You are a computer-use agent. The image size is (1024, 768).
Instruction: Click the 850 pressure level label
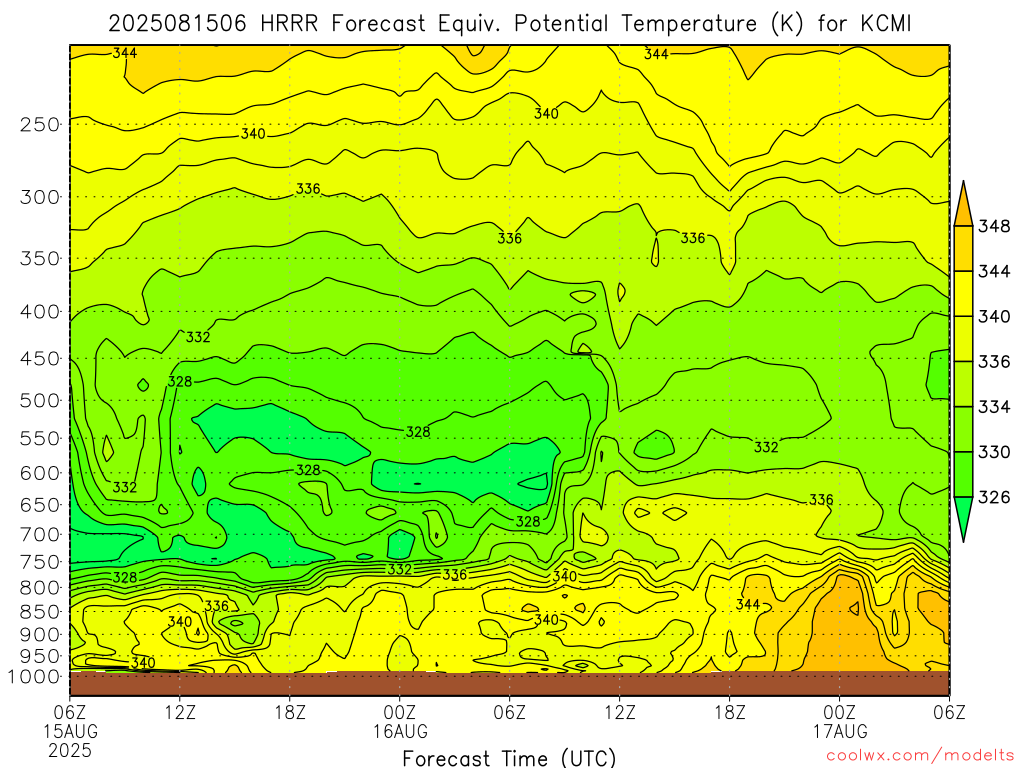click(x=40, y=611)
